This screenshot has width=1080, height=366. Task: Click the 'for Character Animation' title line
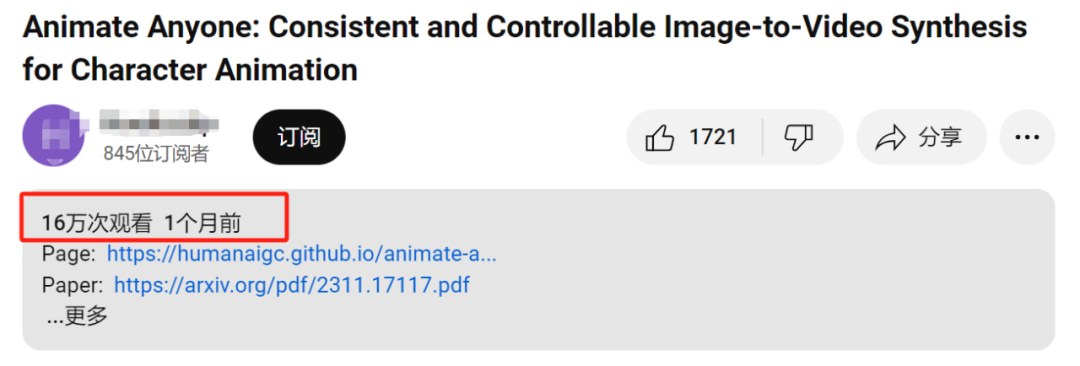(190, 70)
